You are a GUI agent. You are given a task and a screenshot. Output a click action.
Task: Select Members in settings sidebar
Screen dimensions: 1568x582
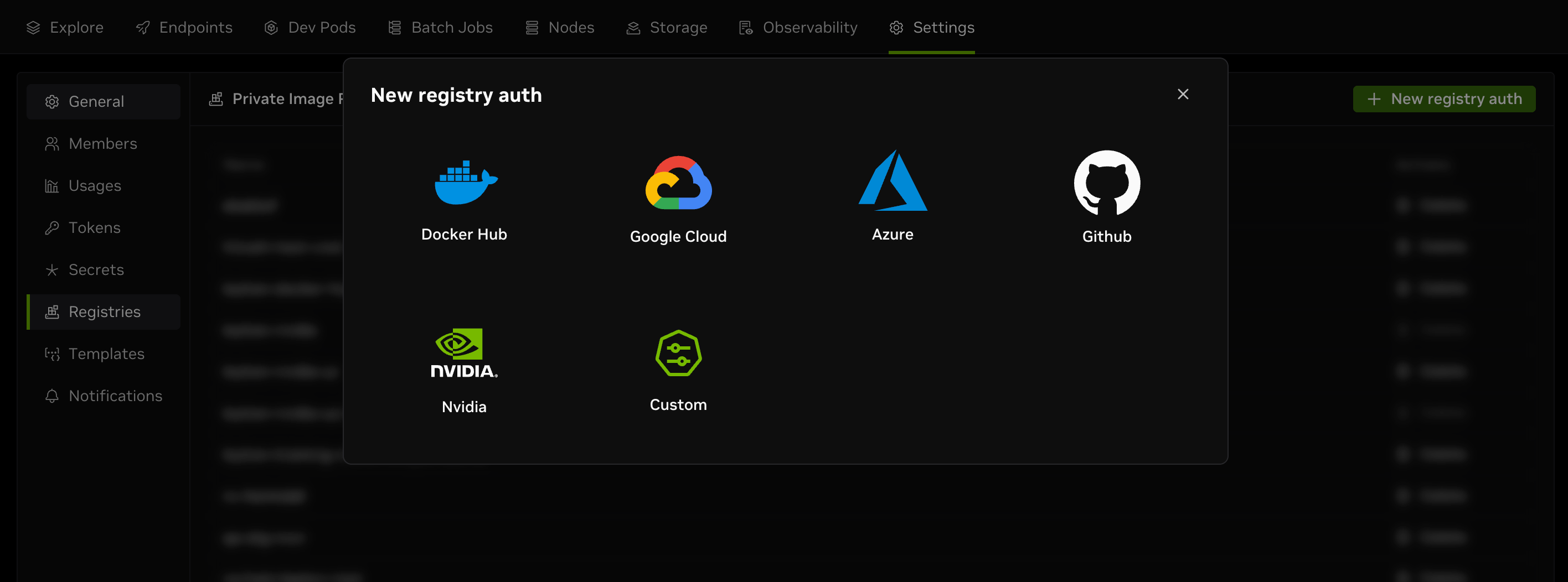coord(104,143)
